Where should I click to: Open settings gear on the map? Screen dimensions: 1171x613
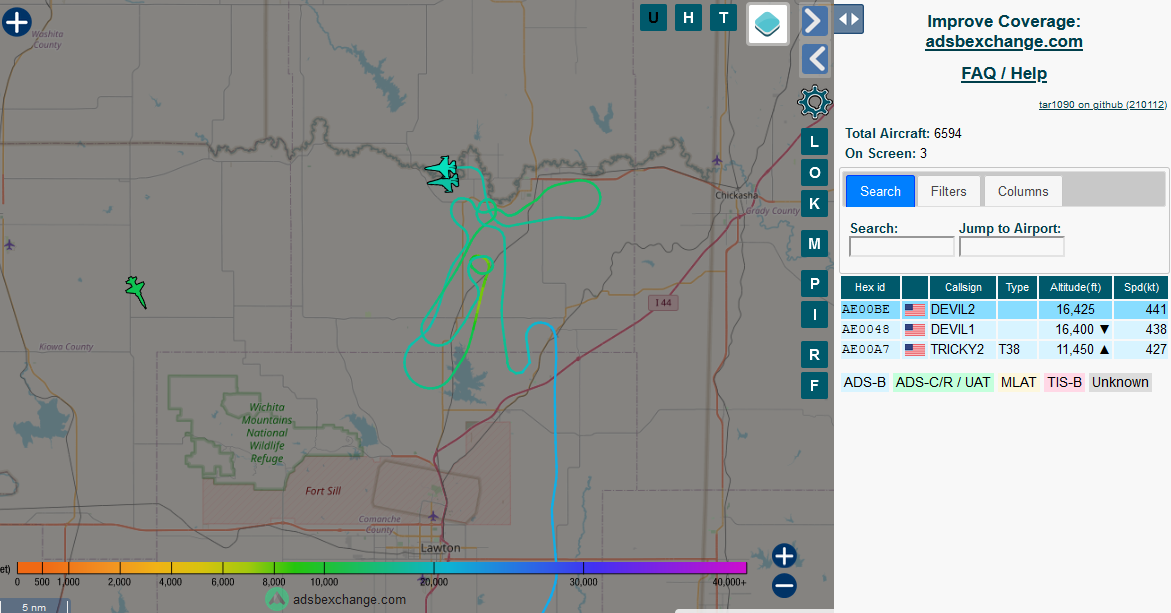815,102
